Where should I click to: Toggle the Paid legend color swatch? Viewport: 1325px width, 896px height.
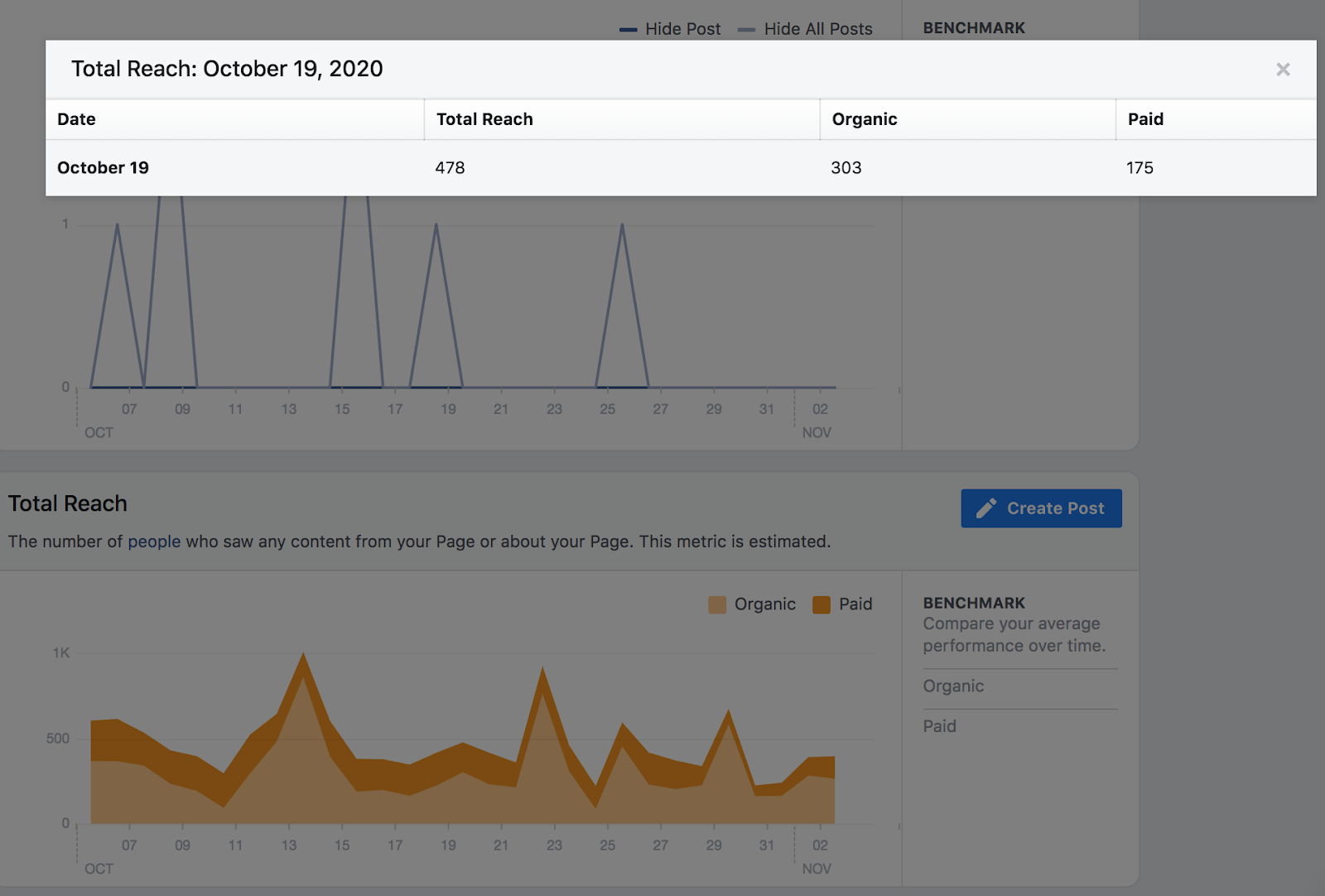[x=821, y=605]
